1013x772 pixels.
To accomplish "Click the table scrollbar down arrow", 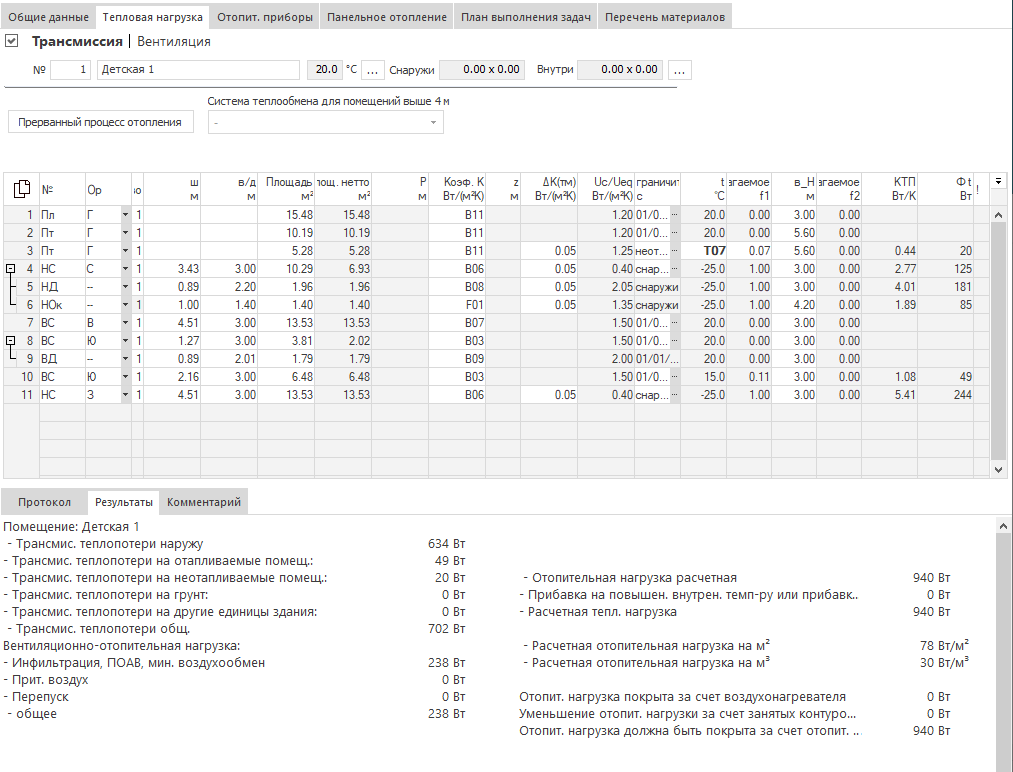I will pos(998,470).
